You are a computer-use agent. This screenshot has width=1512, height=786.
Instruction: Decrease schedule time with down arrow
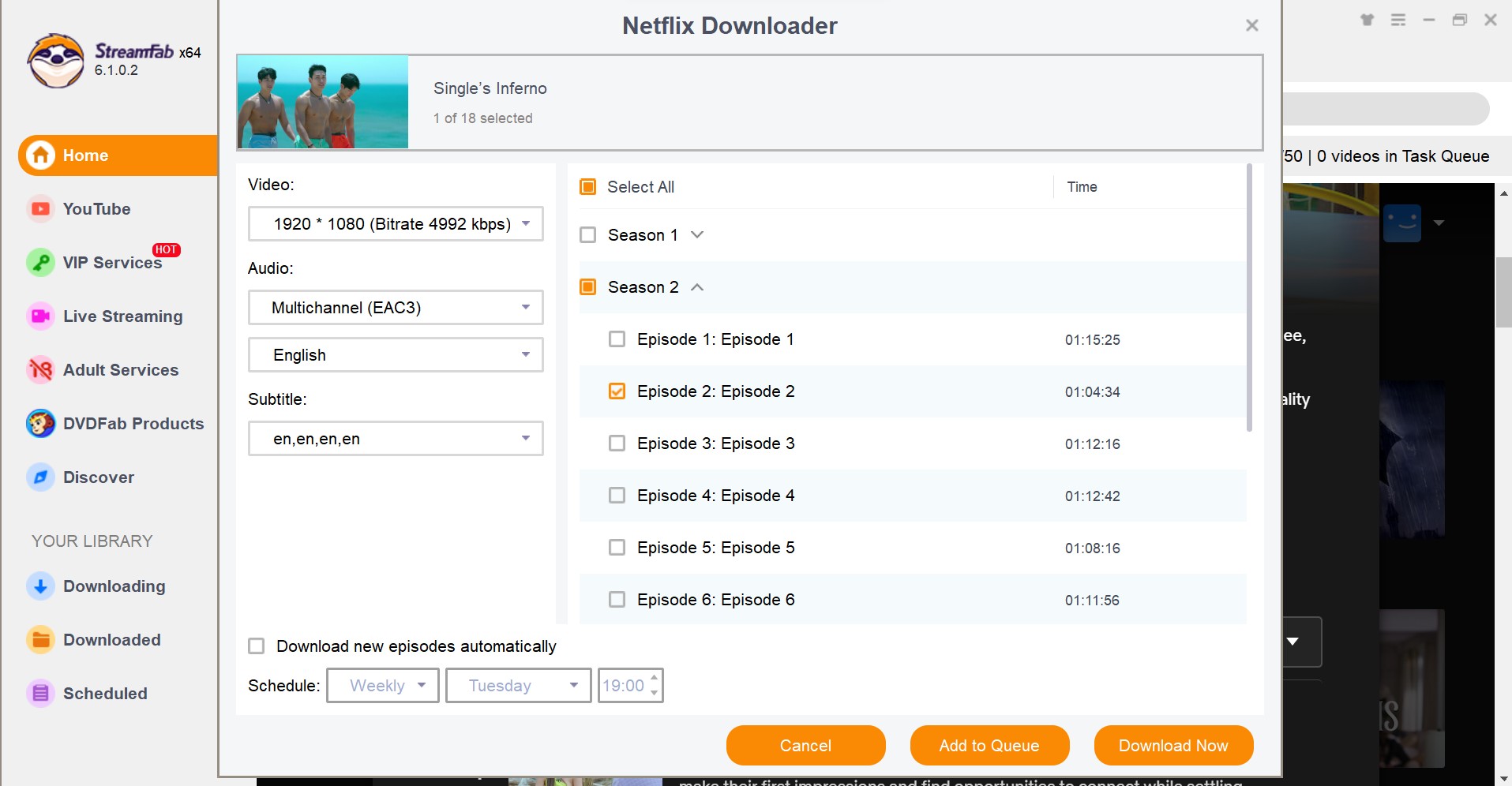[654, 694]
